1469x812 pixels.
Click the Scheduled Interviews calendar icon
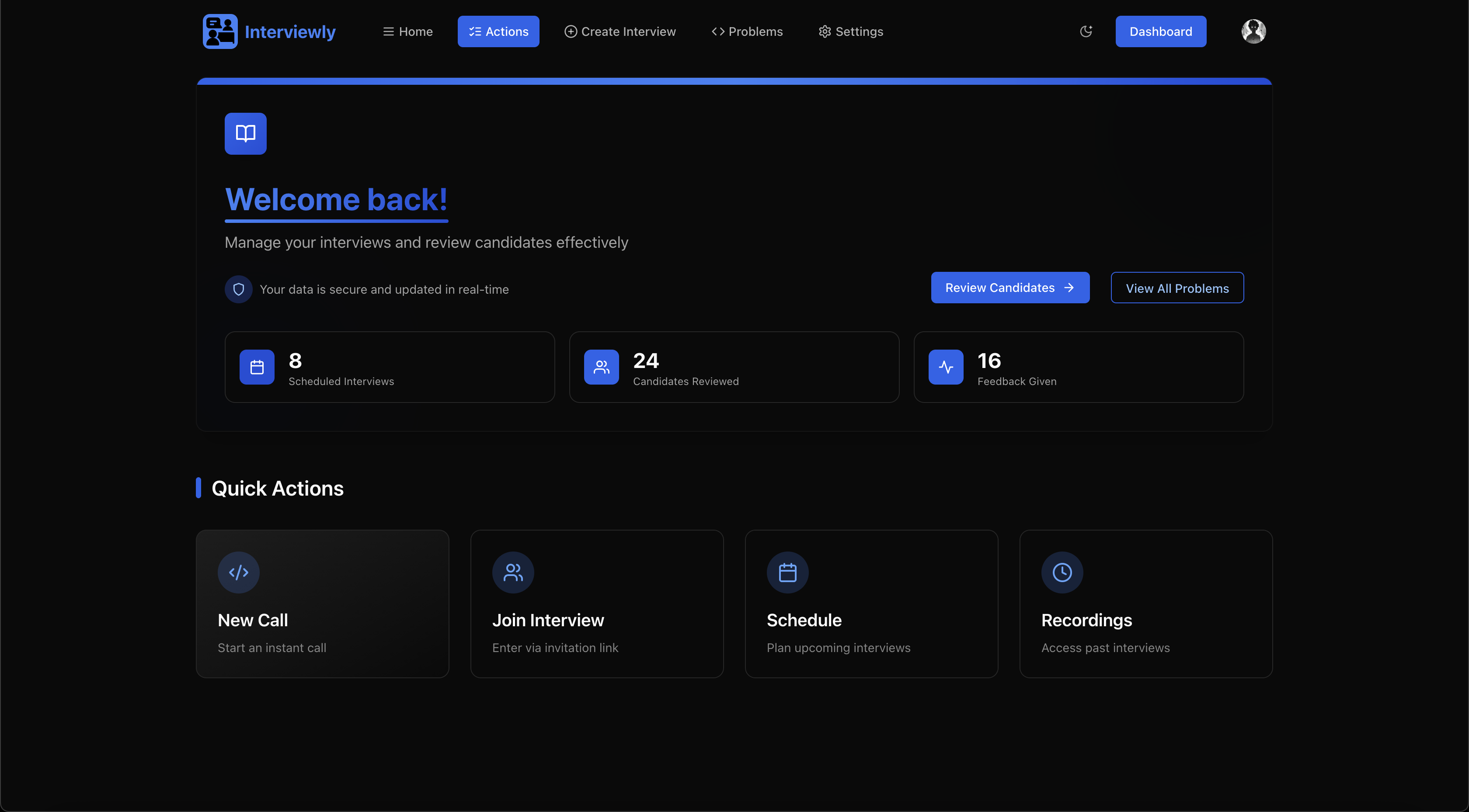(x=257, y=367)
